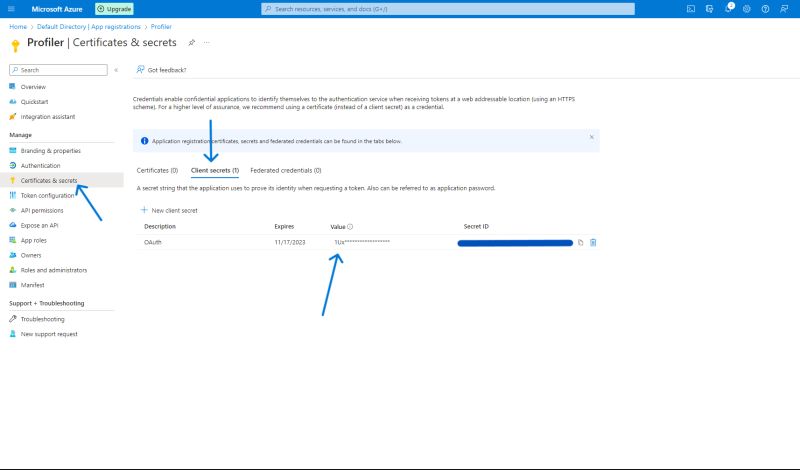This screenshot has width=800, height=470.
Task: Click the 11/17/2023 expiry date
Action: (290, 242)
